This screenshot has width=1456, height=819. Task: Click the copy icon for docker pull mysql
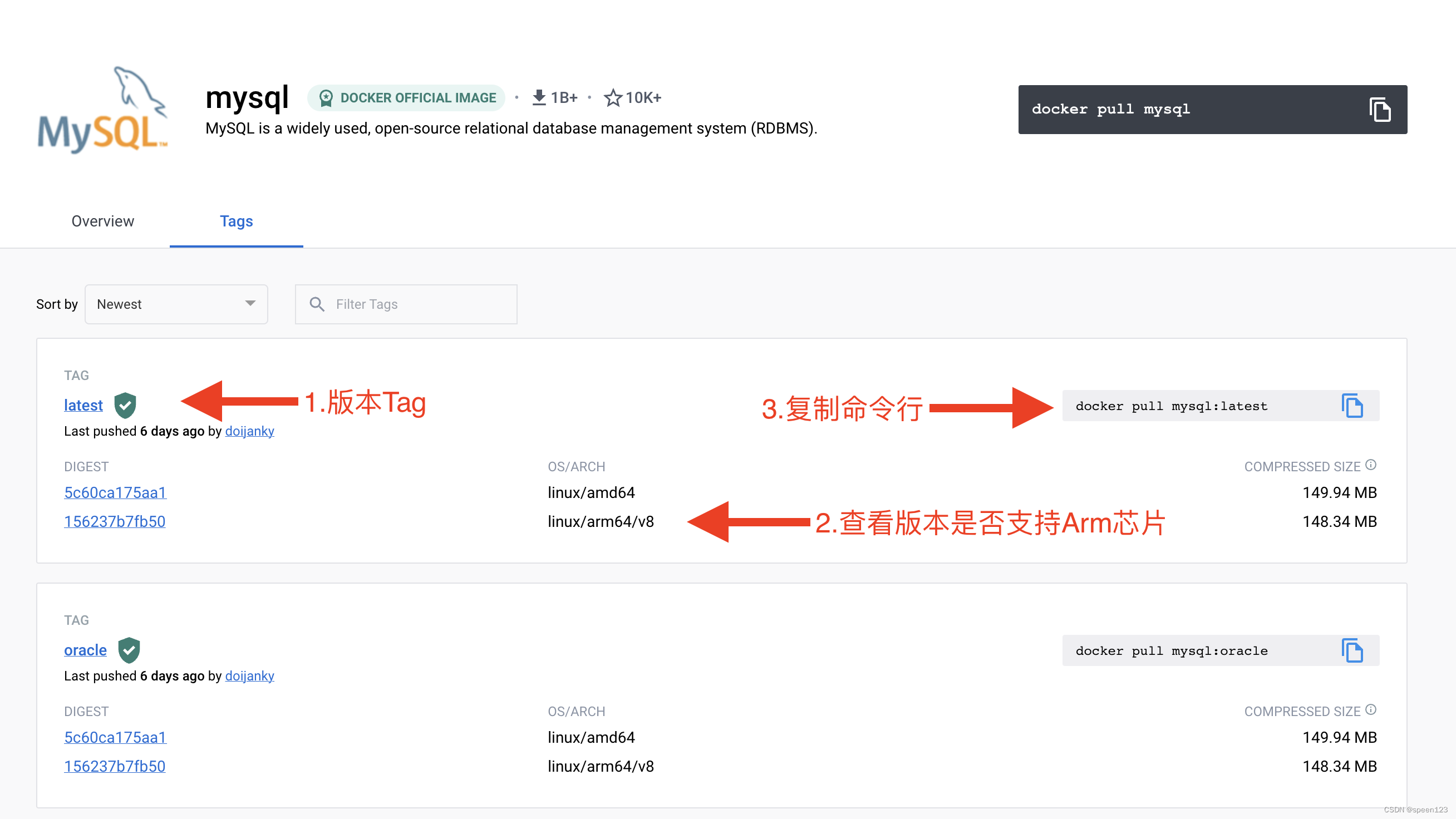coord(1382,109)
